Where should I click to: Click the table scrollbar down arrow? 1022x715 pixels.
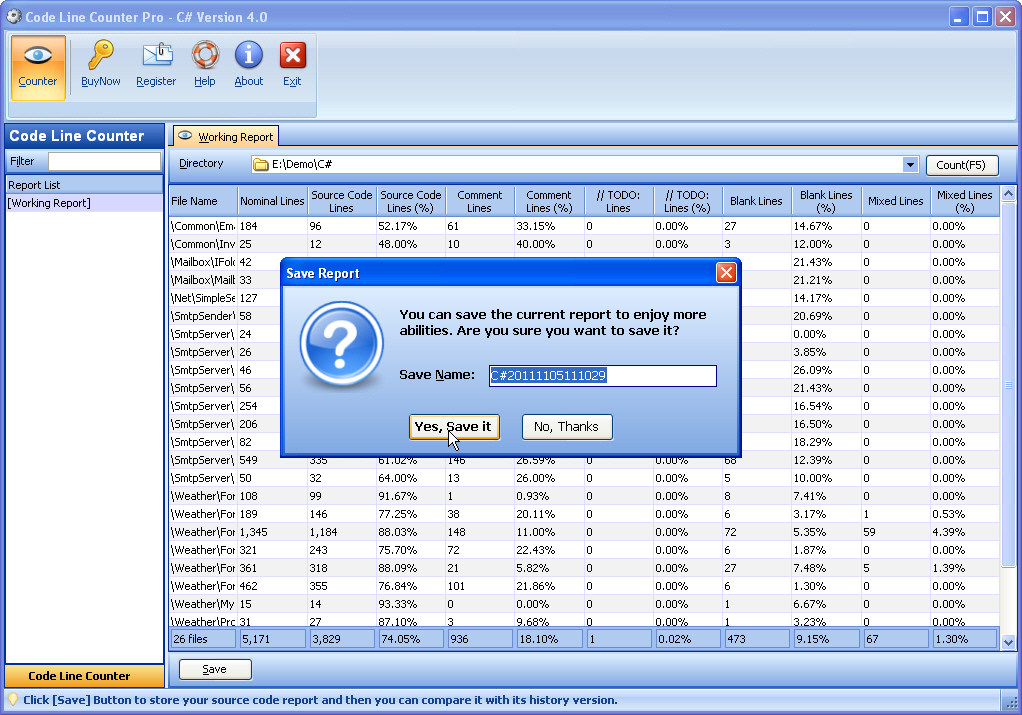click(x=1008, y=643)
